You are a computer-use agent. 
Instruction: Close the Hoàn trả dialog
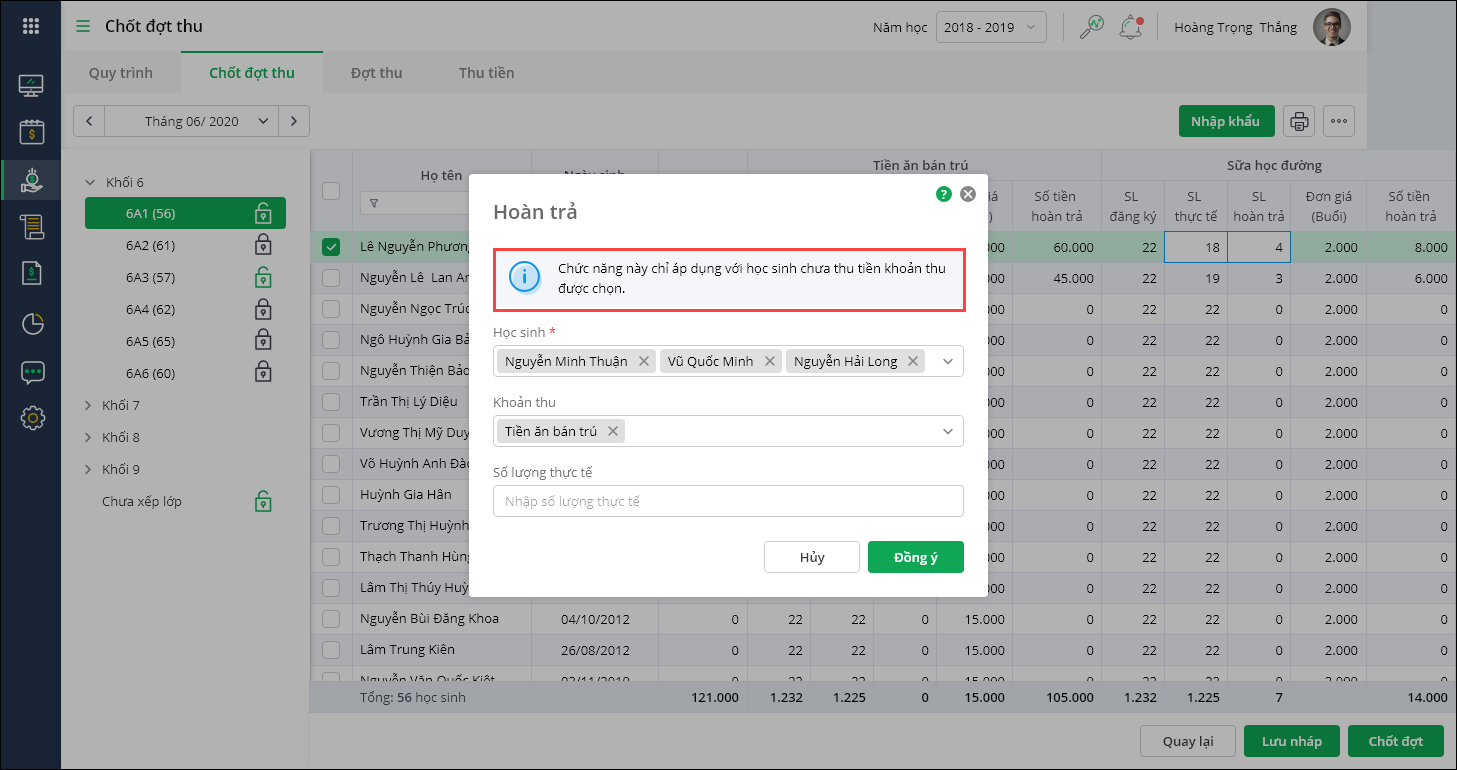pyautogui.click(x=968, y=194)
